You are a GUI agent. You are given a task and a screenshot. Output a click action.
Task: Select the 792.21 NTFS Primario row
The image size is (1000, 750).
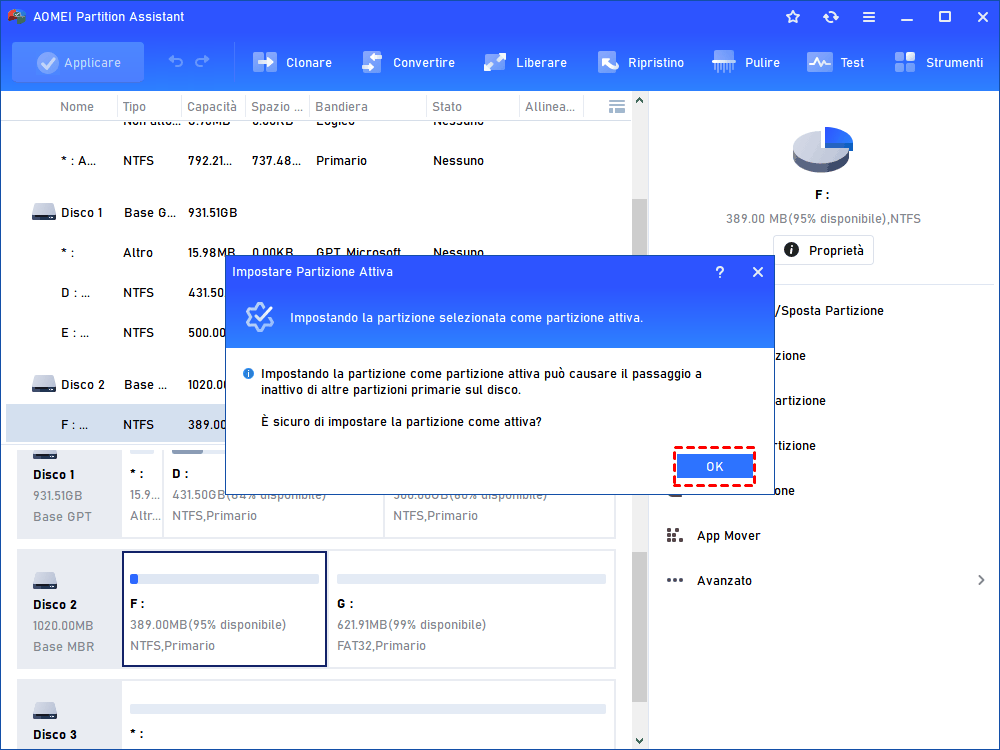[x=317, y=161]
